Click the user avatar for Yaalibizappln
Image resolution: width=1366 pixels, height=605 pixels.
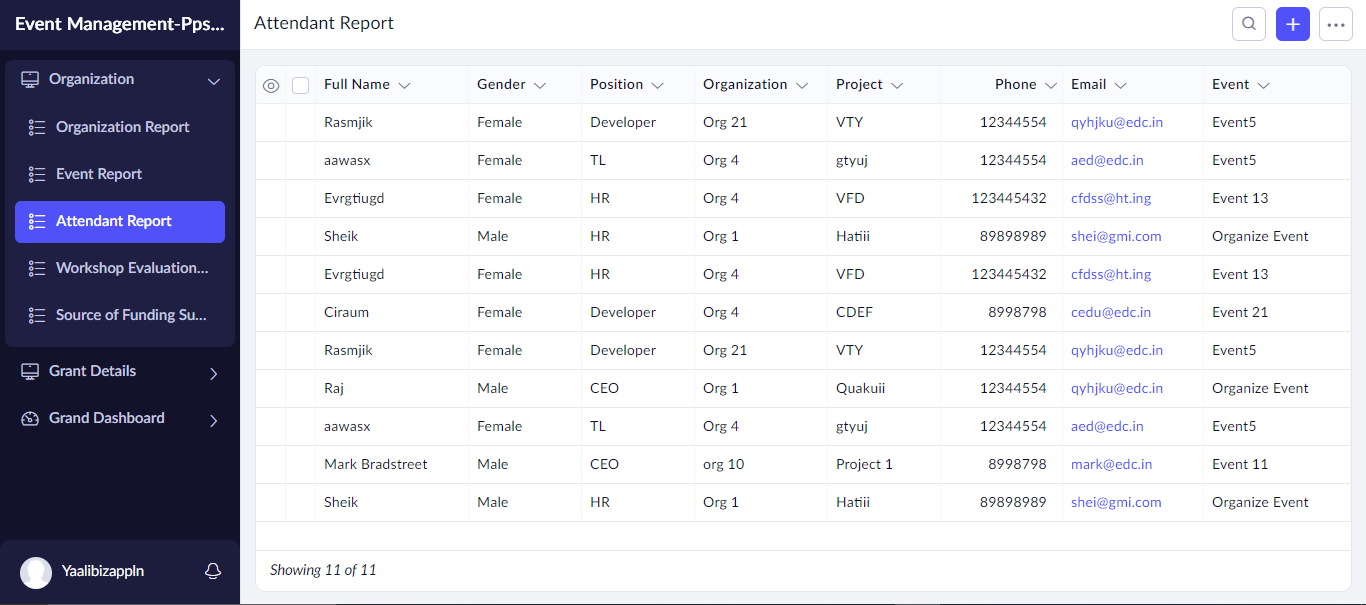point(36,572)
